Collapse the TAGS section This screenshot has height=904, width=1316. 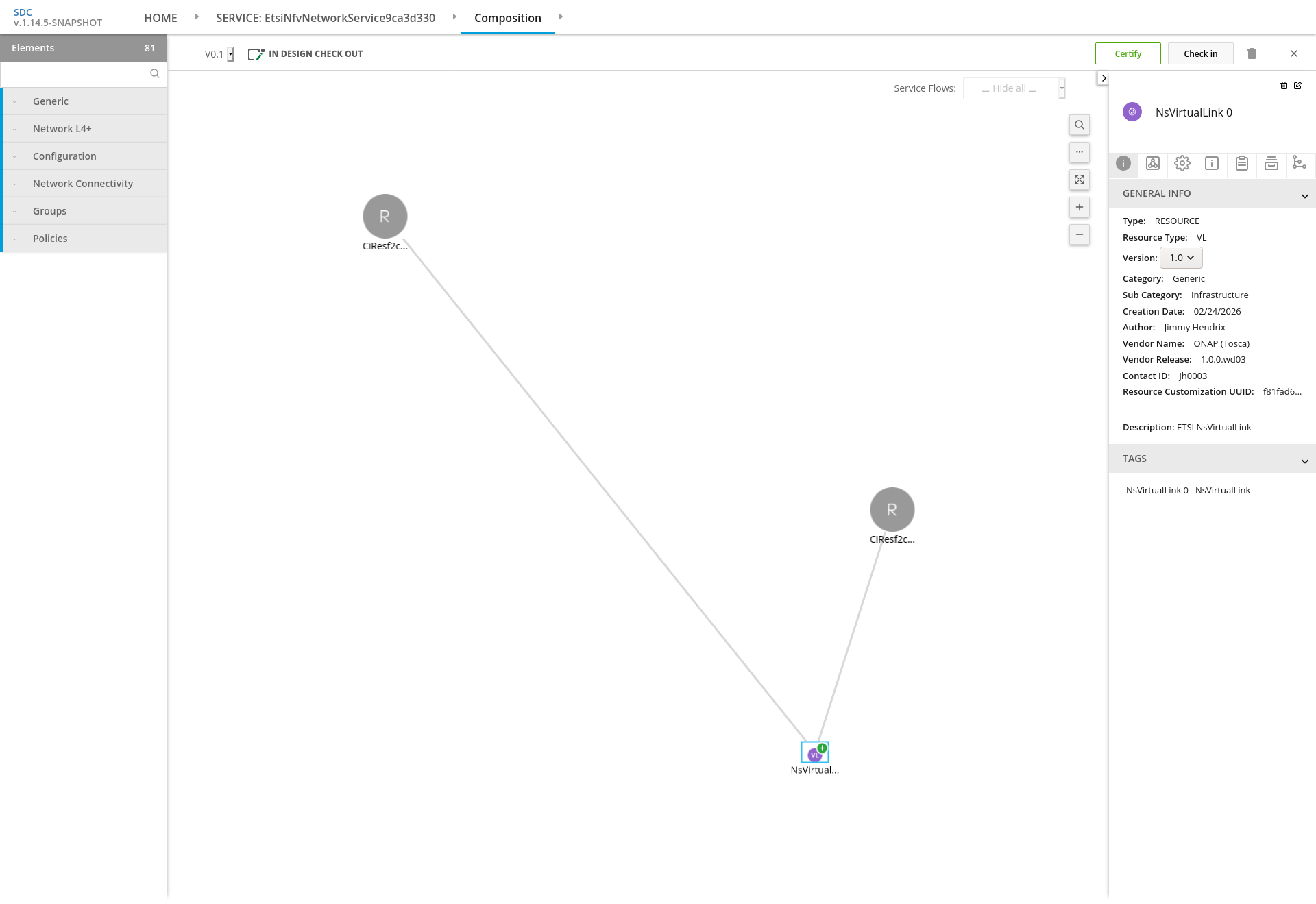pos(1304,461)
